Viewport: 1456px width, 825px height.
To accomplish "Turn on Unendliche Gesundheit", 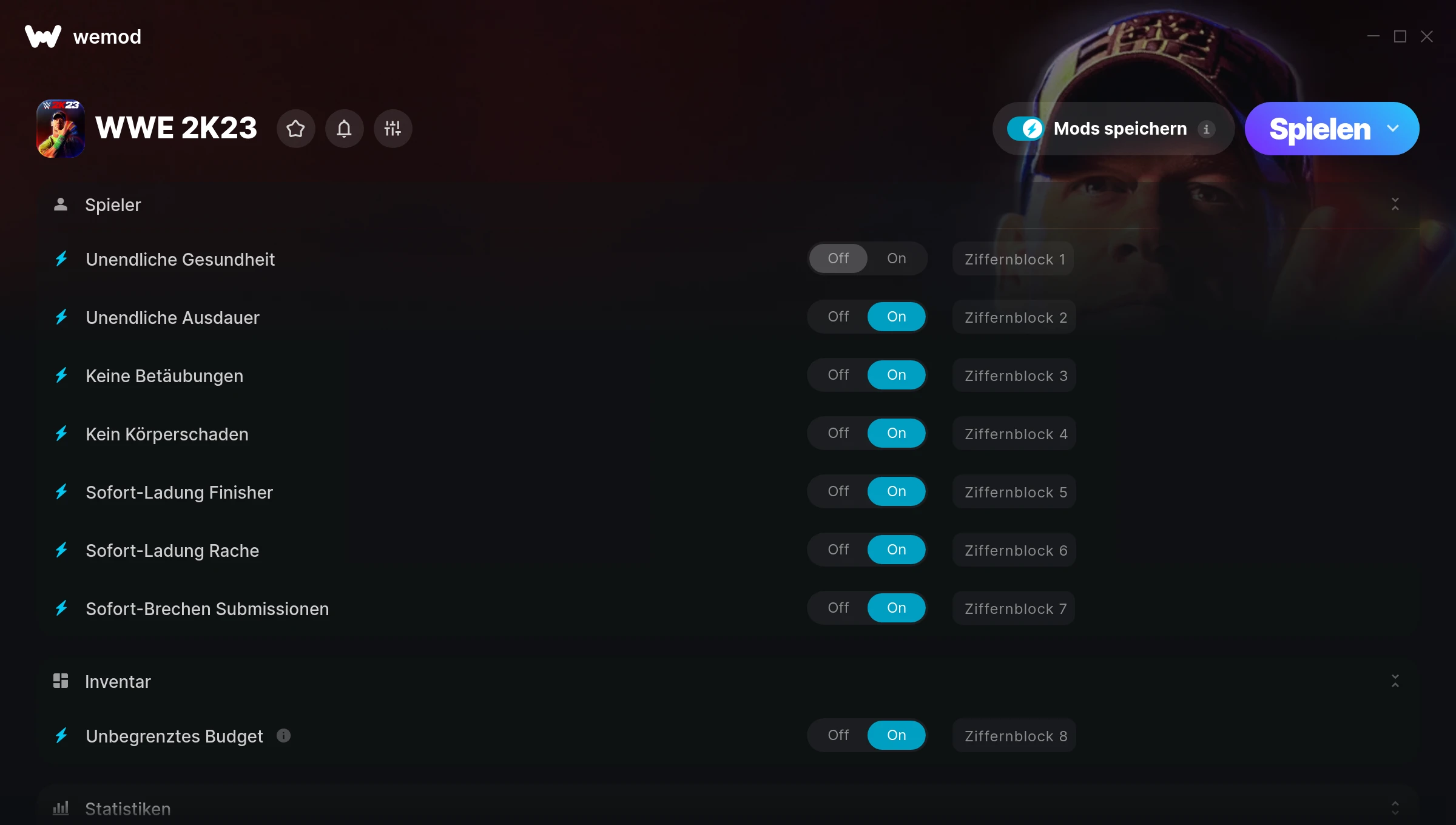I will pos(896,258).
